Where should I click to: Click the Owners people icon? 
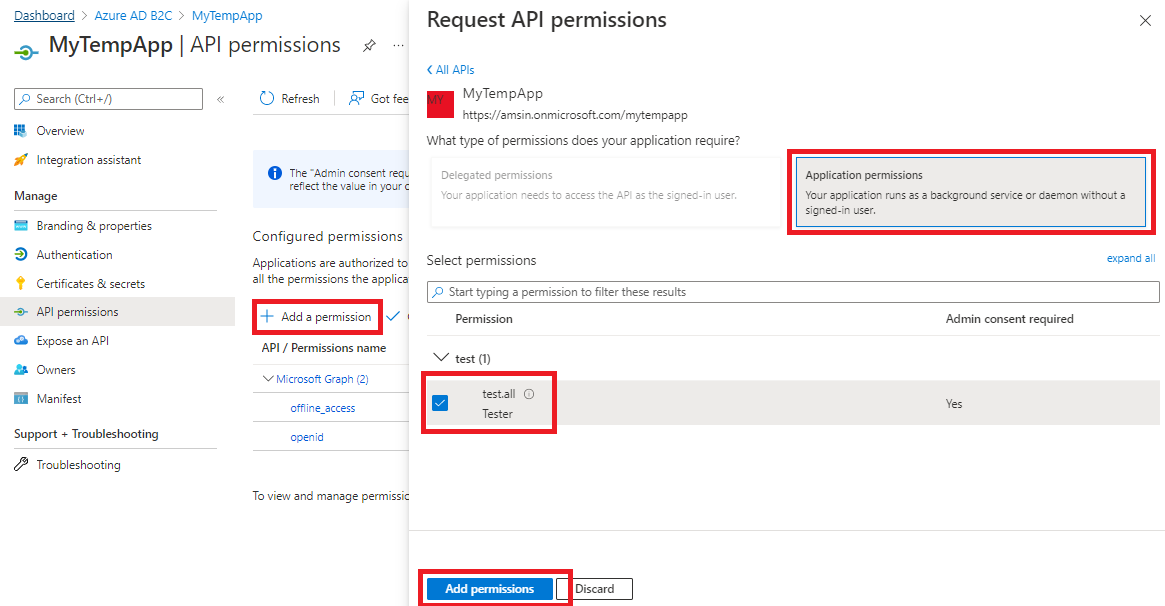[x=20, y=370]
